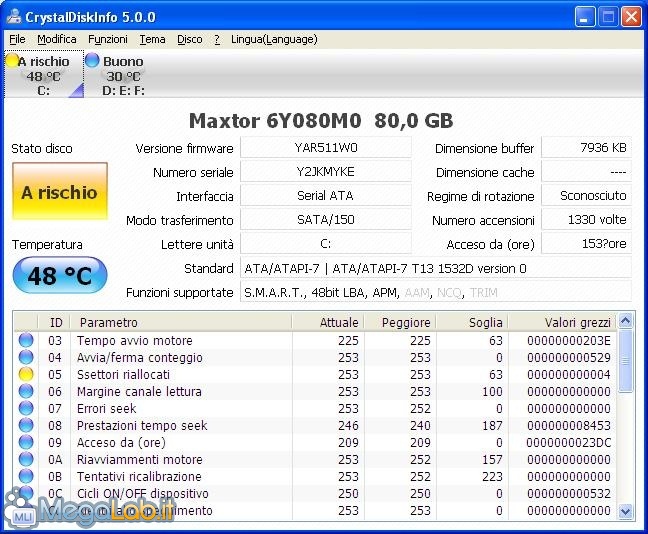This screenshot has width=648, height=534.
Task: Click greyed-out TRIM in supported functions
Action: 484,293
